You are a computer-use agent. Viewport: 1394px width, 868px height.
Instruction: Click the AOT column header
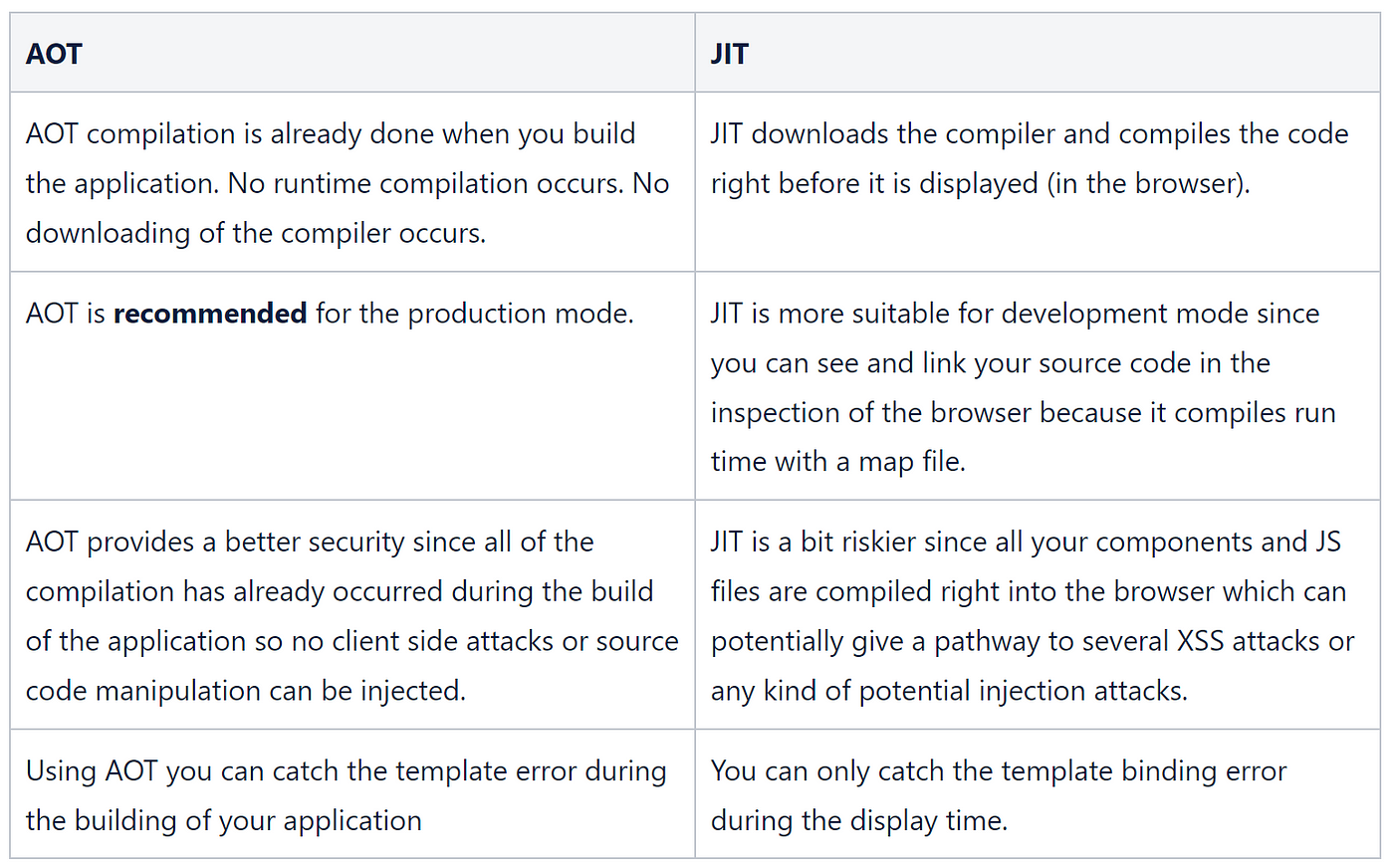tap(352, 53)
